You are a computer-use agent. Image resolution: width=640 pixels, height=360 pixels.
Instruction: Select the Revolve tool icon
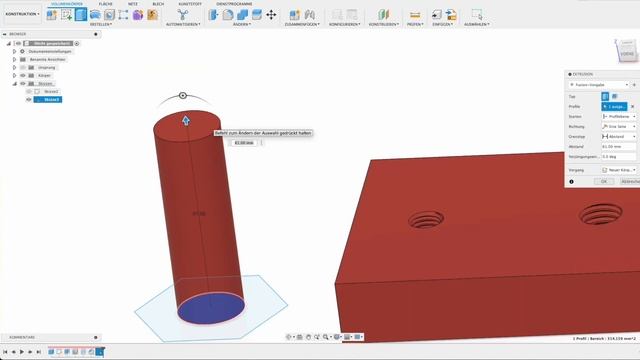[95, 15]
